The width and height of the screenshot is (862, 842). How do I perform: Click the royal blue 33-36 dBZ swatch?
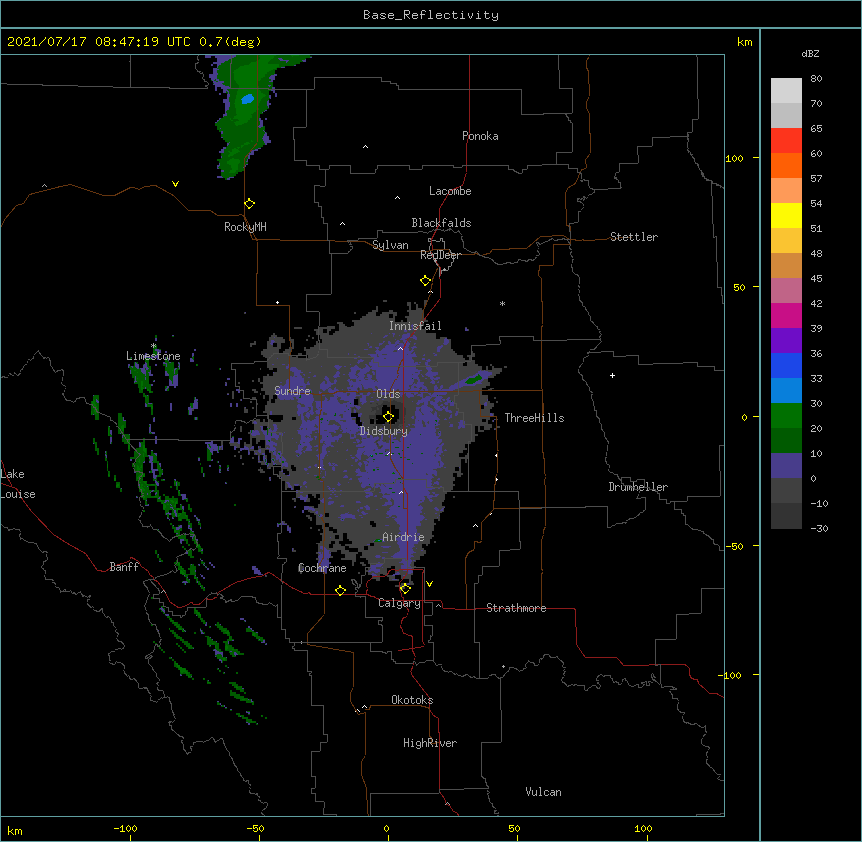click(x=786, y=365)
